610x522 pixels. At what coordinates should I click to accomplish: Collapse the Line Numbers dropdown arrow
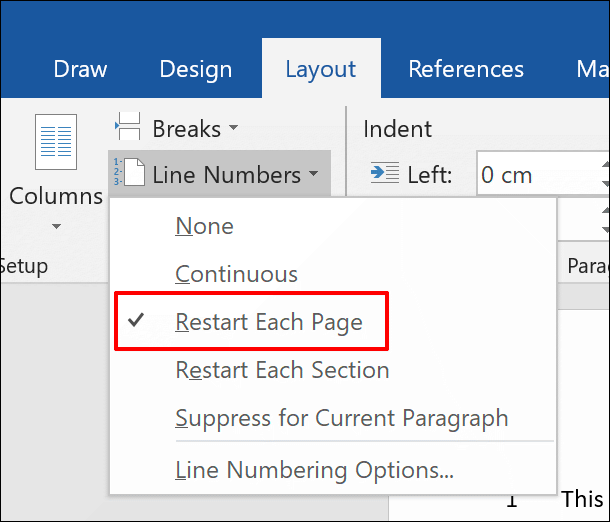tap(314, 175)
